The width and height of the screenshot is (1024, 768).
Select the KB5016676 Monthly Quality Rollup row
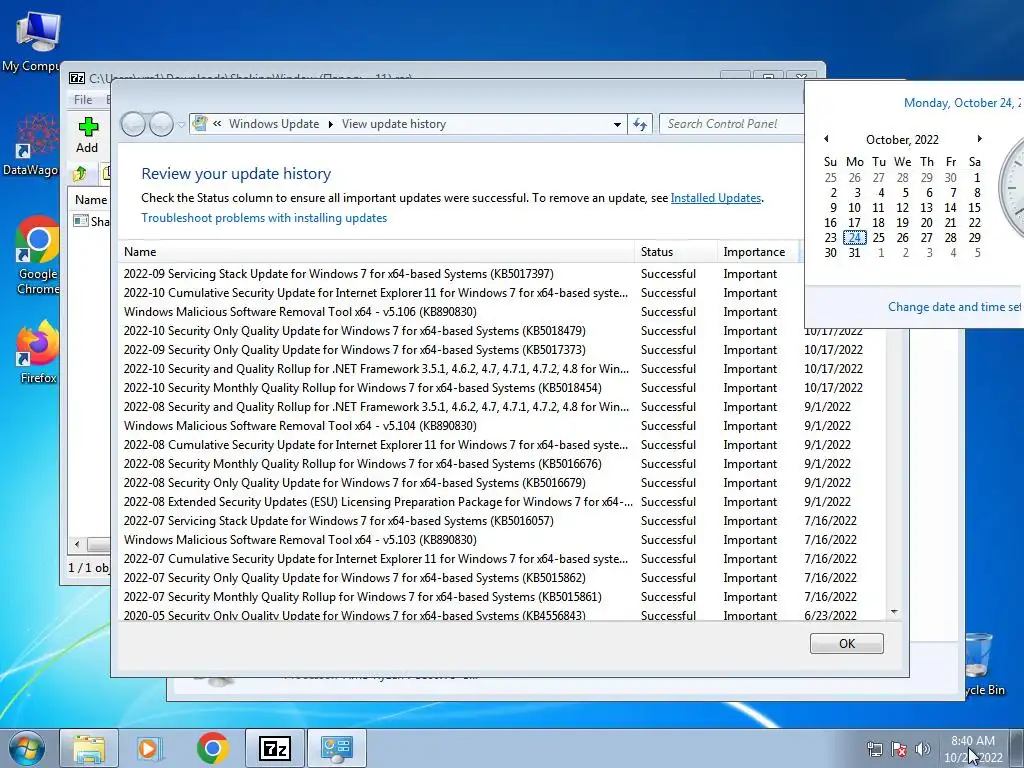point(502,464)
